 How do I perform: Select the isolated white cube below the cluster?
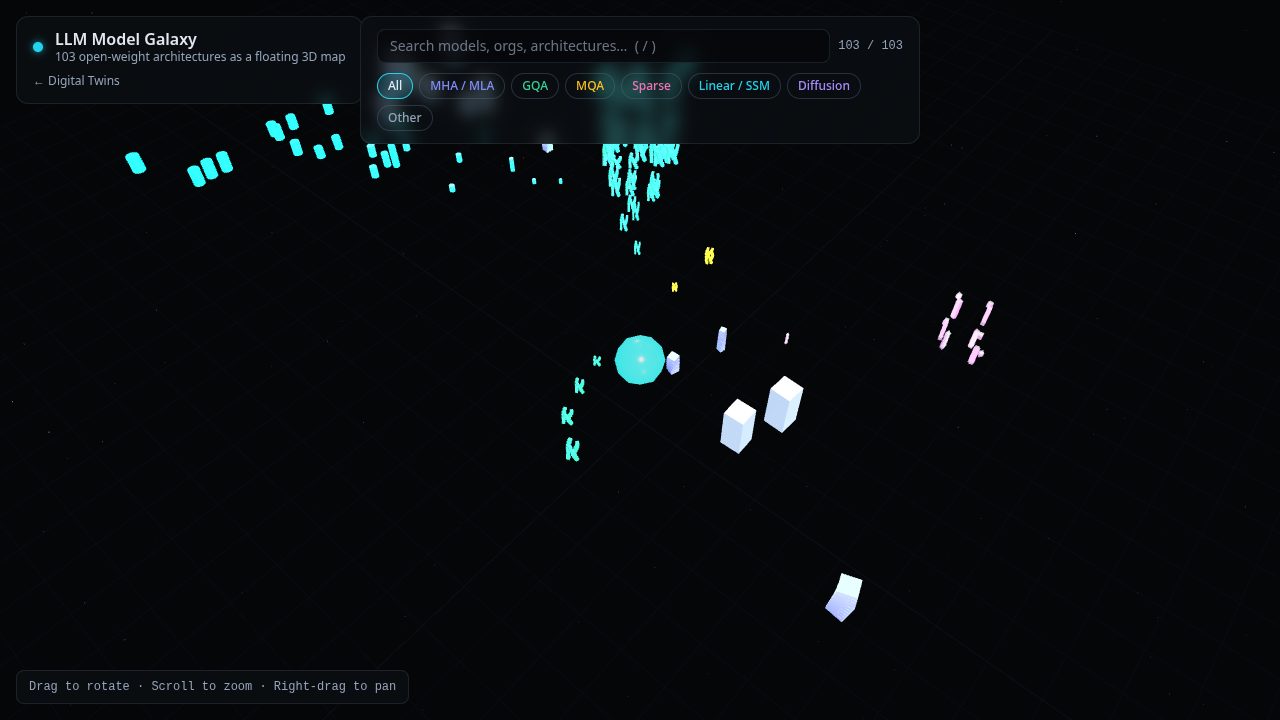pos(844,597)
